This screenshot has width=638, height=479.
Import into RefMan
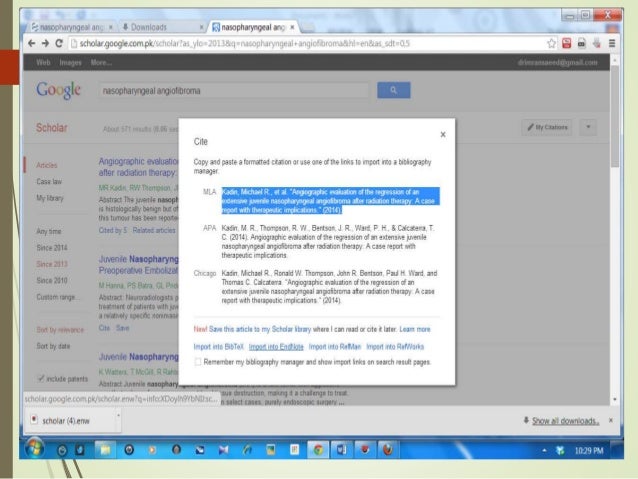335,347
